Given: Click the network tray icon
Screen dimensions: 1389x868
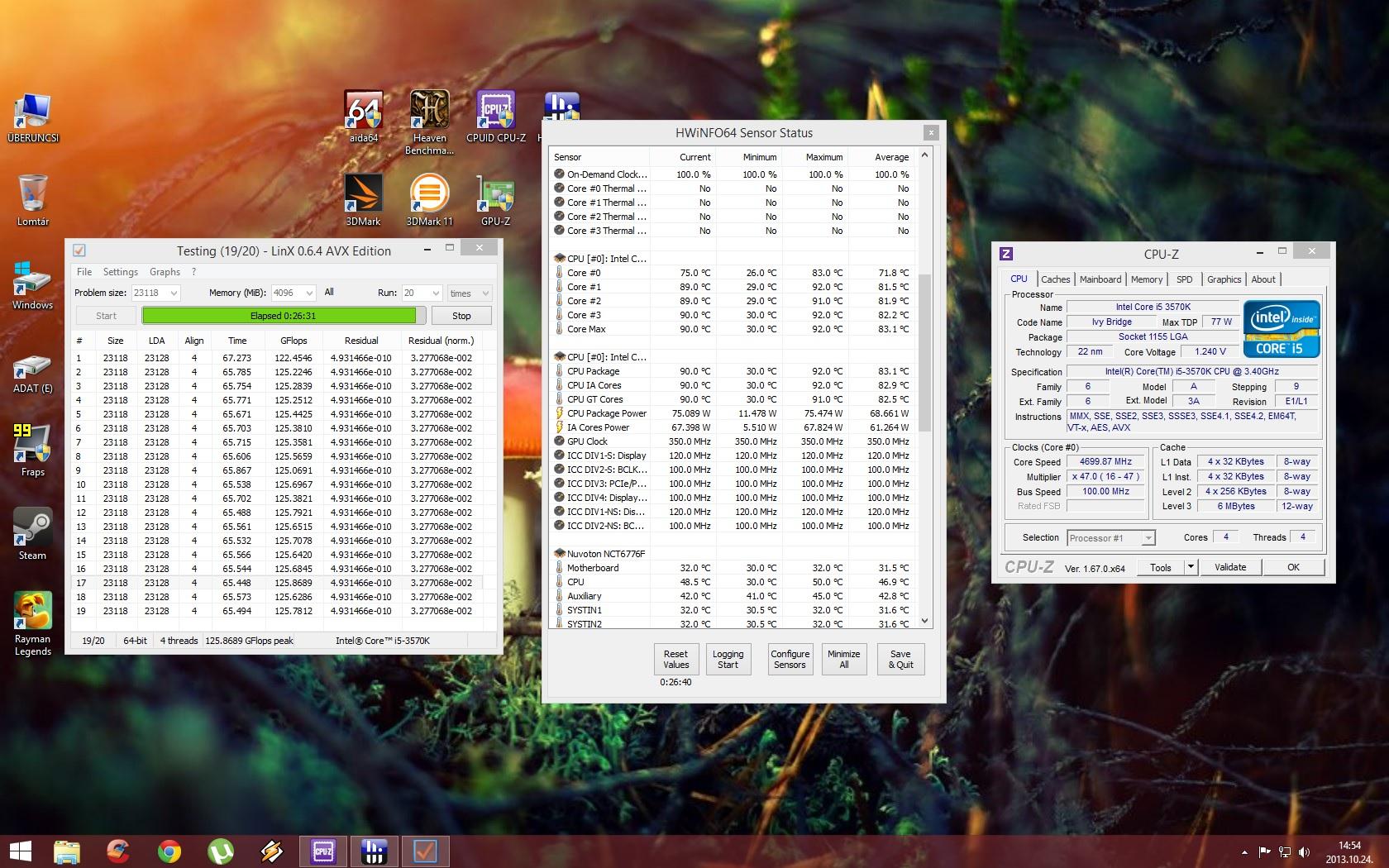Looking at the screenshot, I should click(x=1285, y=851).
